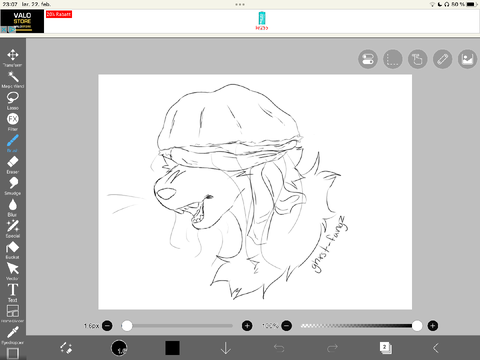Toggle brush and eraser swap icon
Image resolution: width=480 pixels, height=360 pixels.
pos(66,348)
